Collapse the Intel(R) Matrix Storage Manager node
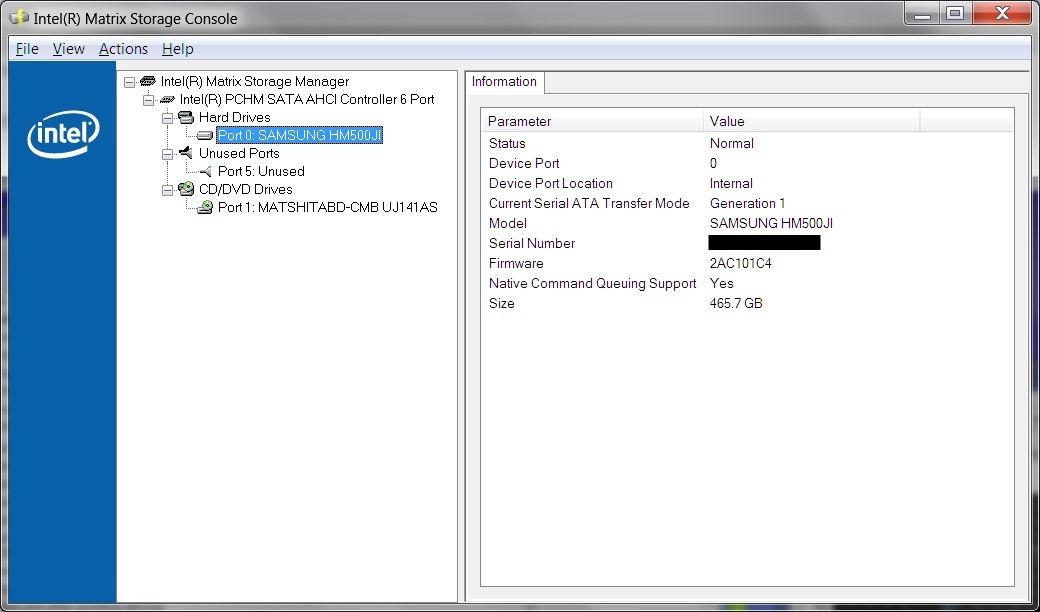This screenshot has width=1040, height=612. [129, 82]
